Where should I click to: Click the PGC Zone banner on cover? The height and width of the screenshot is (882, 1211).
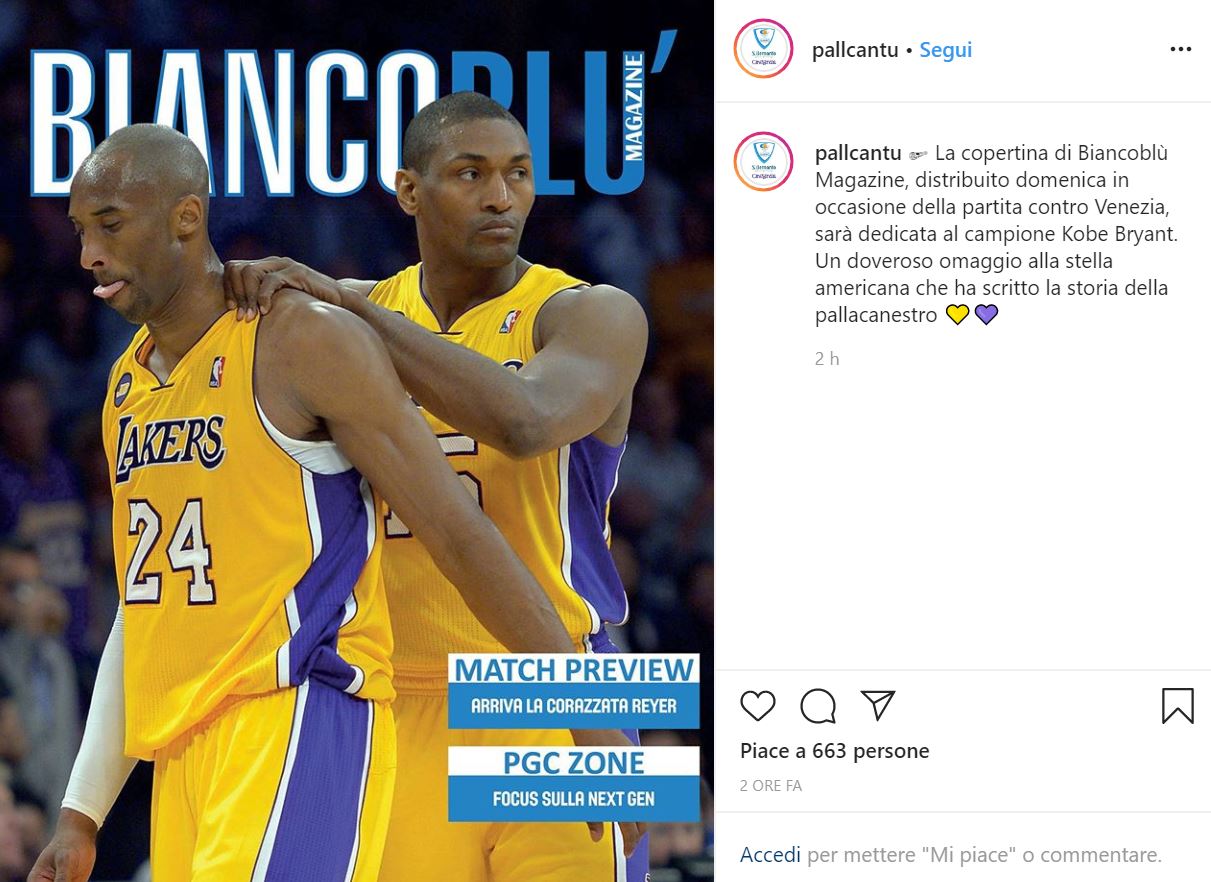coord(573,784)
